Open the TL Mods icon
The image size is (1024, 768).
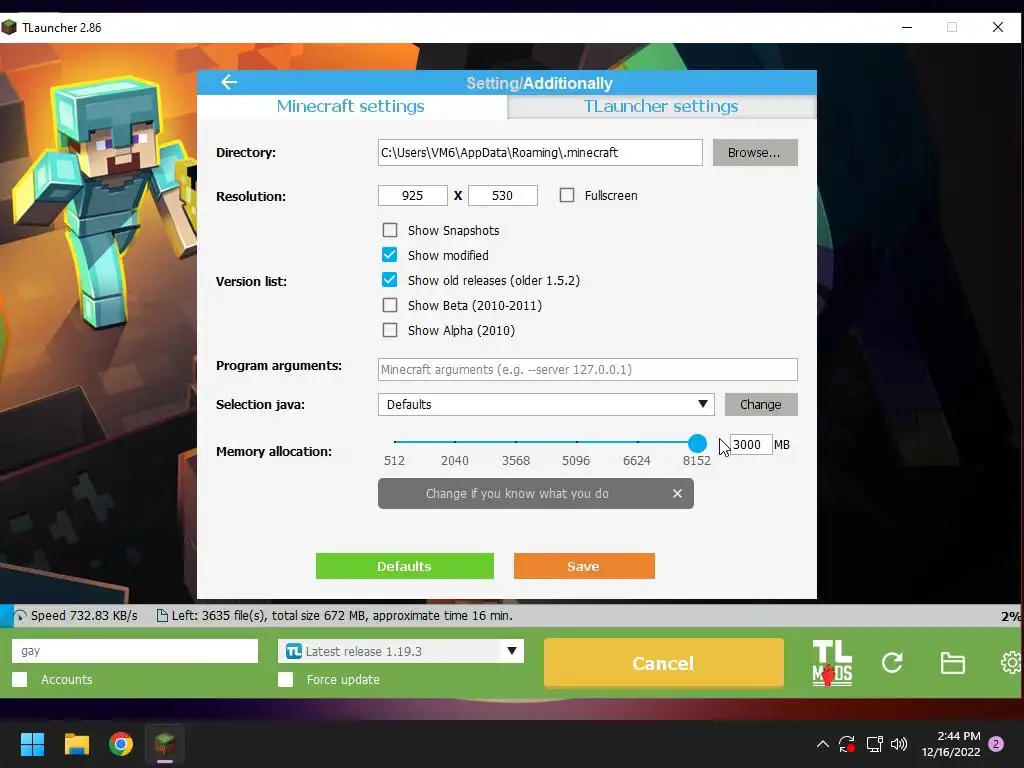coord(832,663)
